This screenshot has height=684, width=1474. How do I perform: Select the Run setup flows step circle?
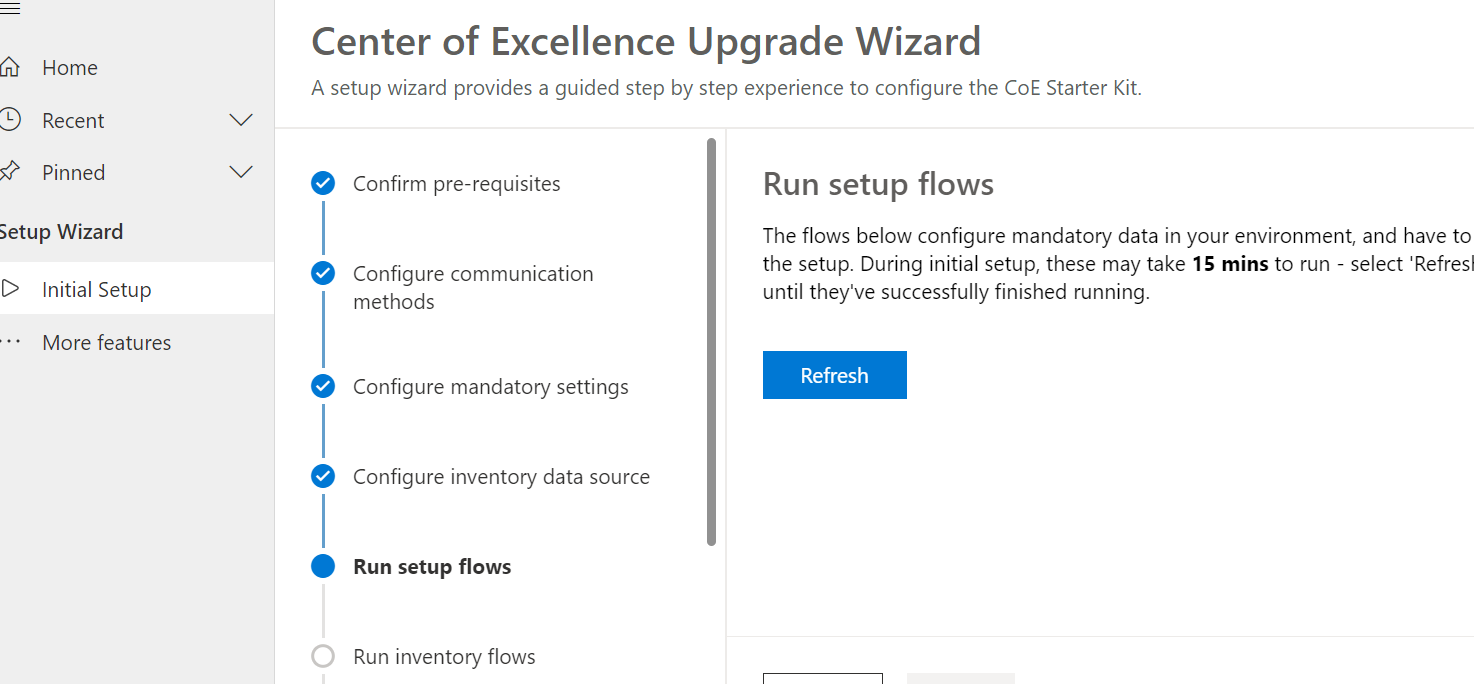point(322,566)
